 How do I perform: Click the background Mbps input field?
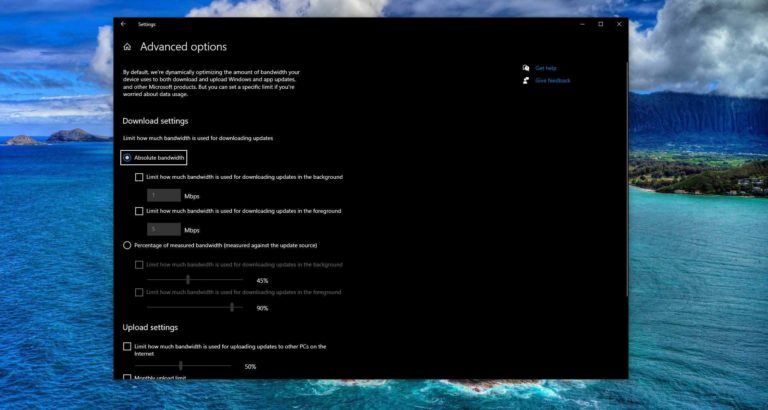(x=164, y=195)
